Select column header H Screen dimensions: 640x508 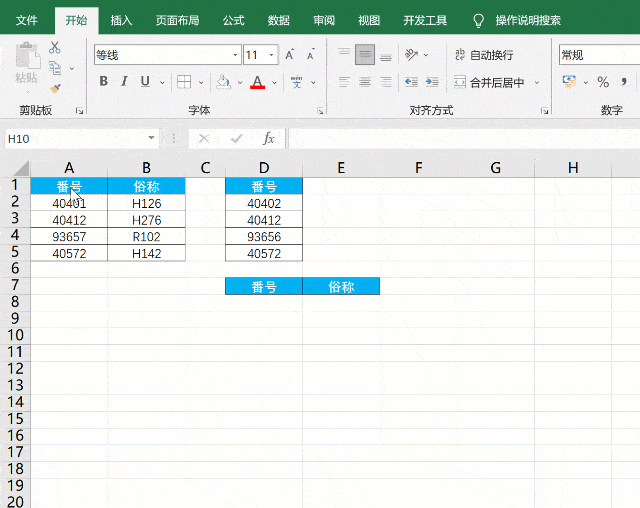tap(573, 168)
